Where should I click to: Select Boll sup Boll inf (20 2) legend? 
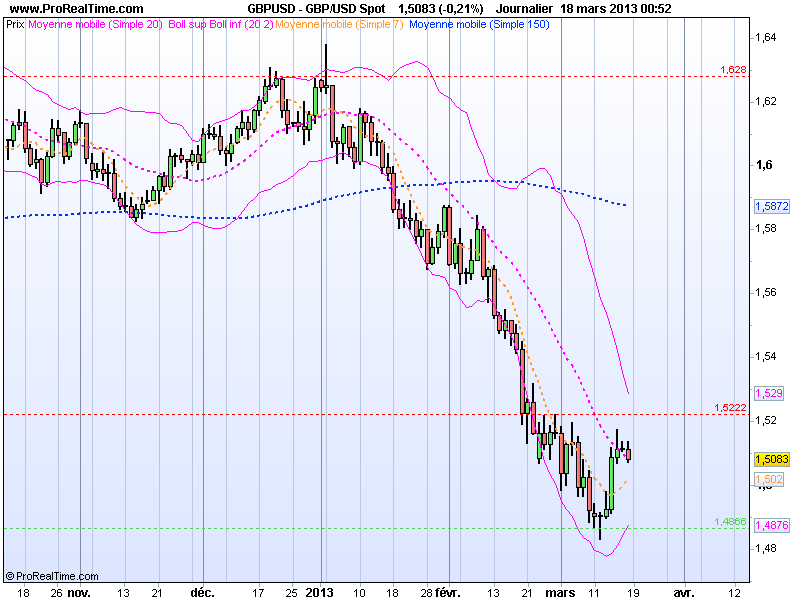(x=220, y=24)
